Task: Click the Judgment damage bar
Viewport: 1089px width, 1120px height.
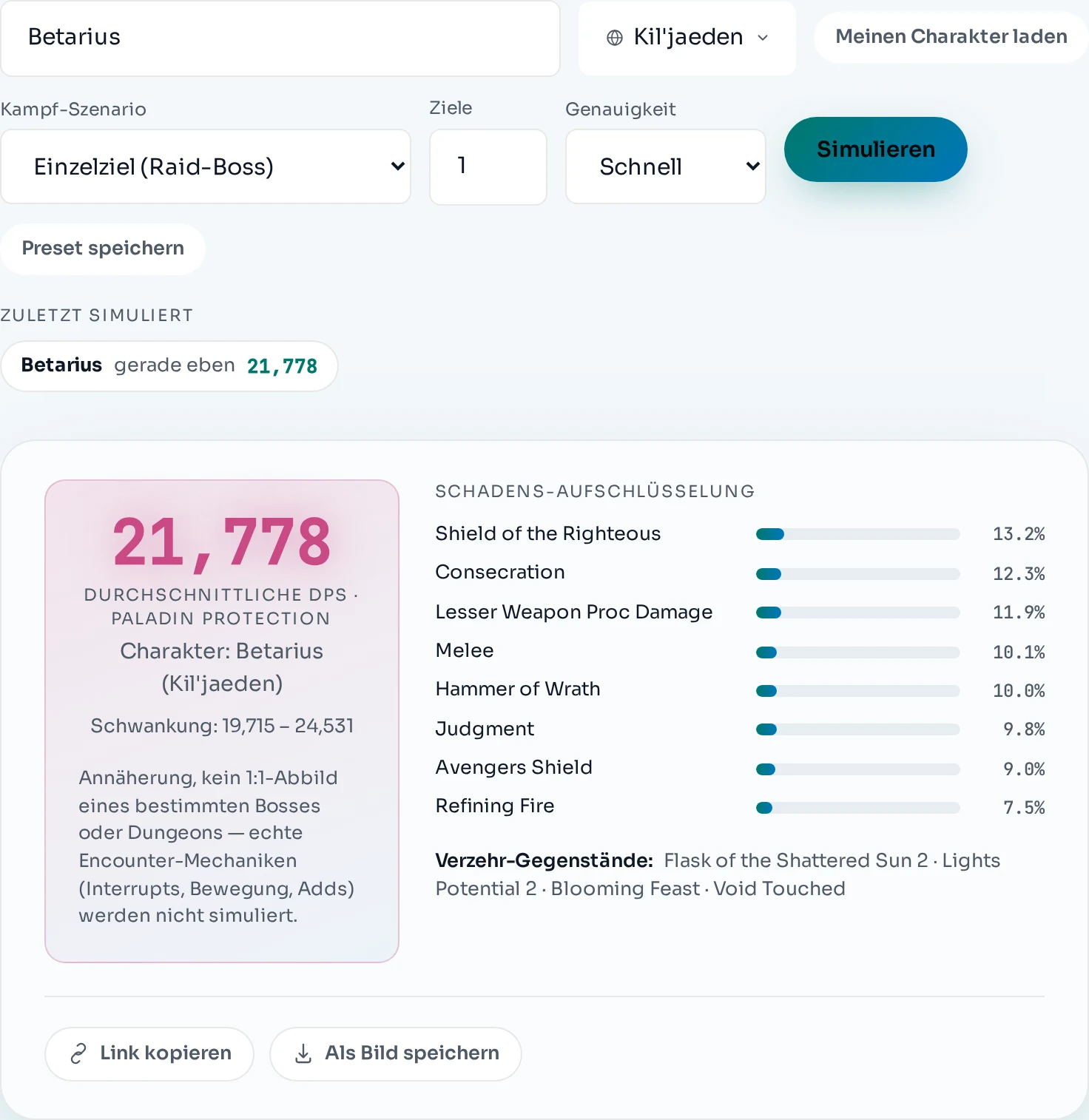Action: (857, 729)
